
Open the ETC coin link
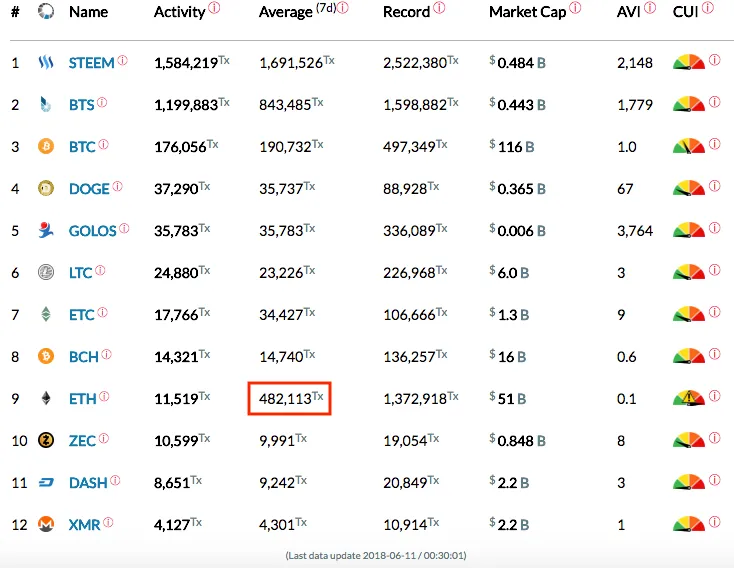tap(81, 315)
